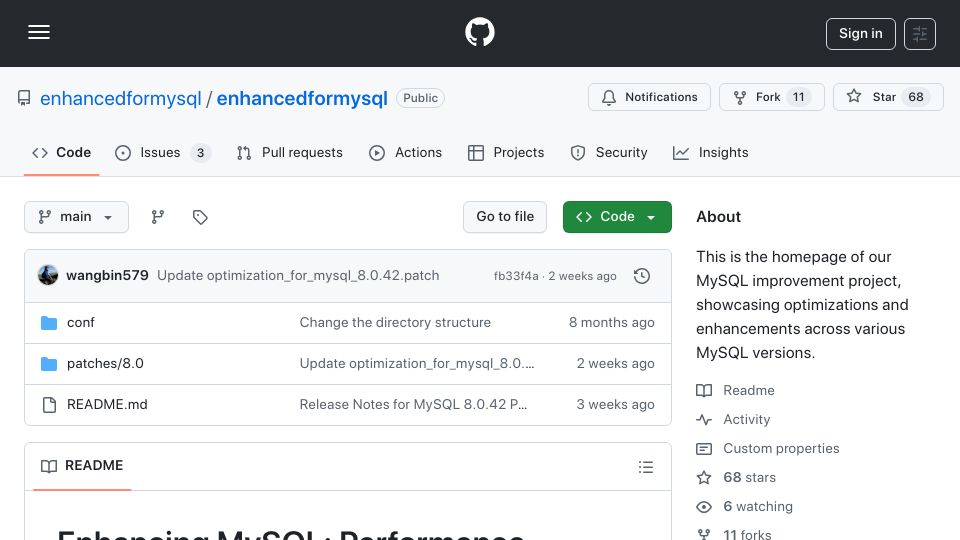The height and width of the screenshot is (540, 960).
Task: Open wangbin579 avatar image
Action: tap(48, 276)
